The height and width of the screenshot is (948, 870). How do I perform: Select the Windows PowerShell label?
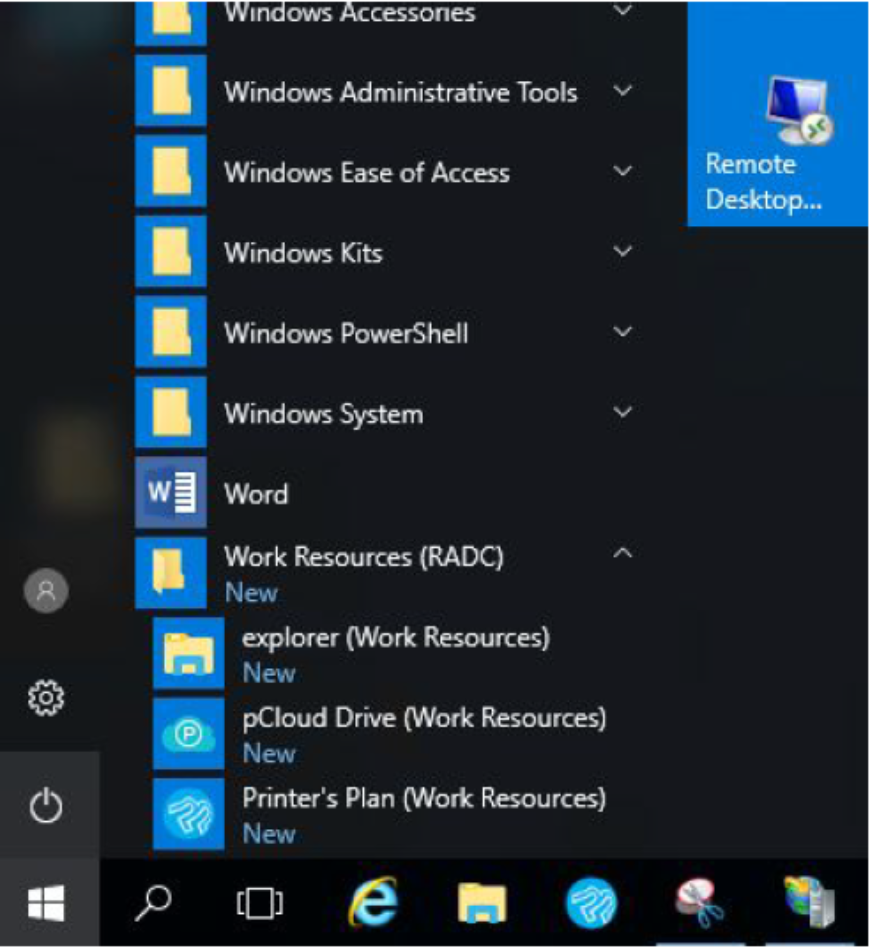[346, 334]
